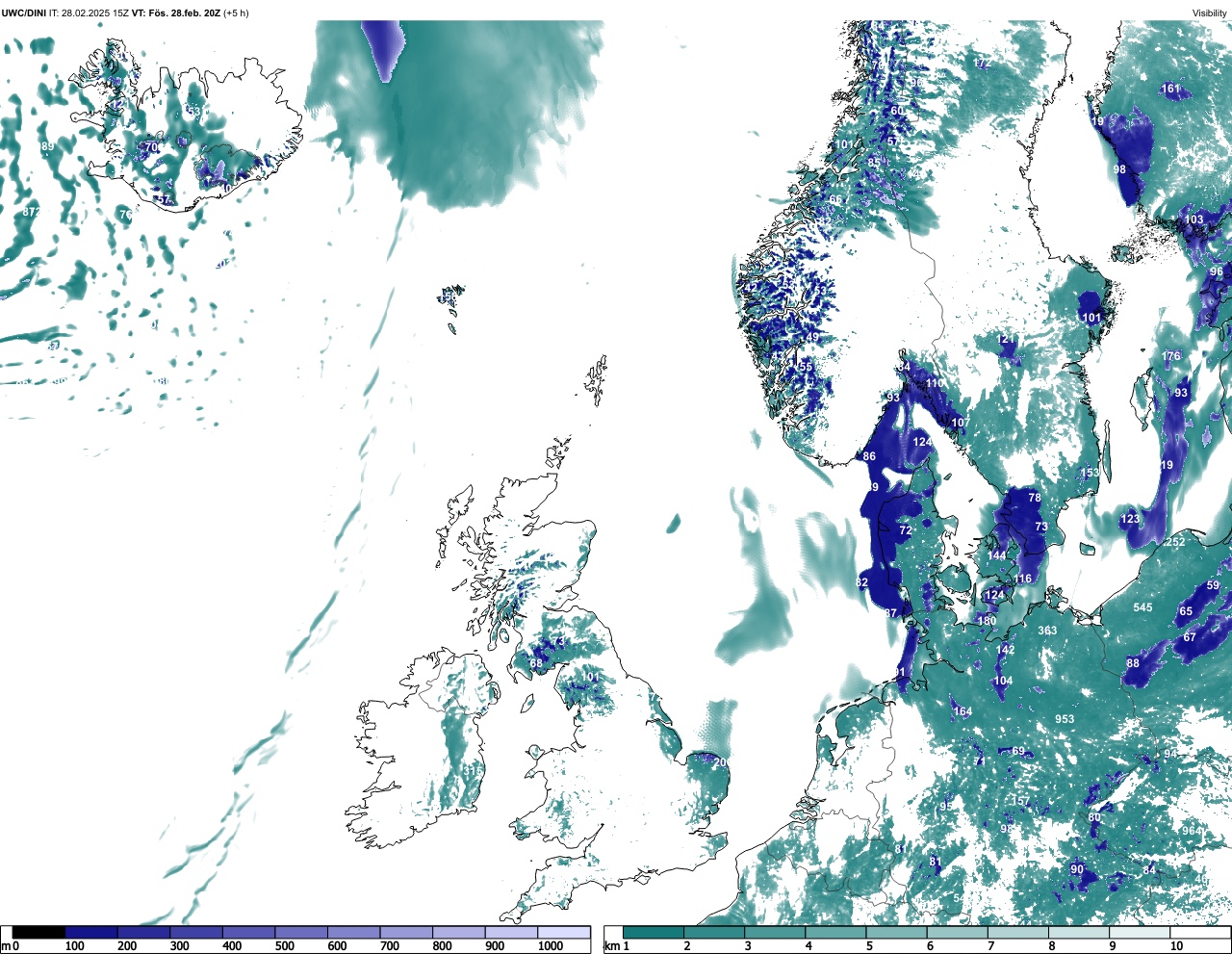Select the dark teal 1–2 km legend swatch

654,932
